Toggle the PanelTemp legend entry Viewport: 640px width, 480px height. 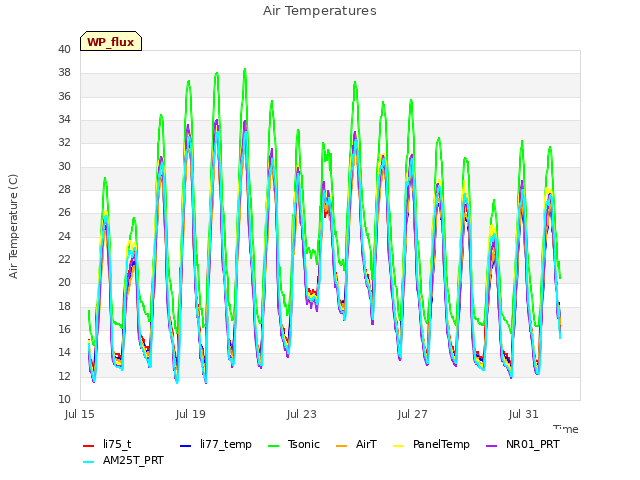[x=431, y=444]
